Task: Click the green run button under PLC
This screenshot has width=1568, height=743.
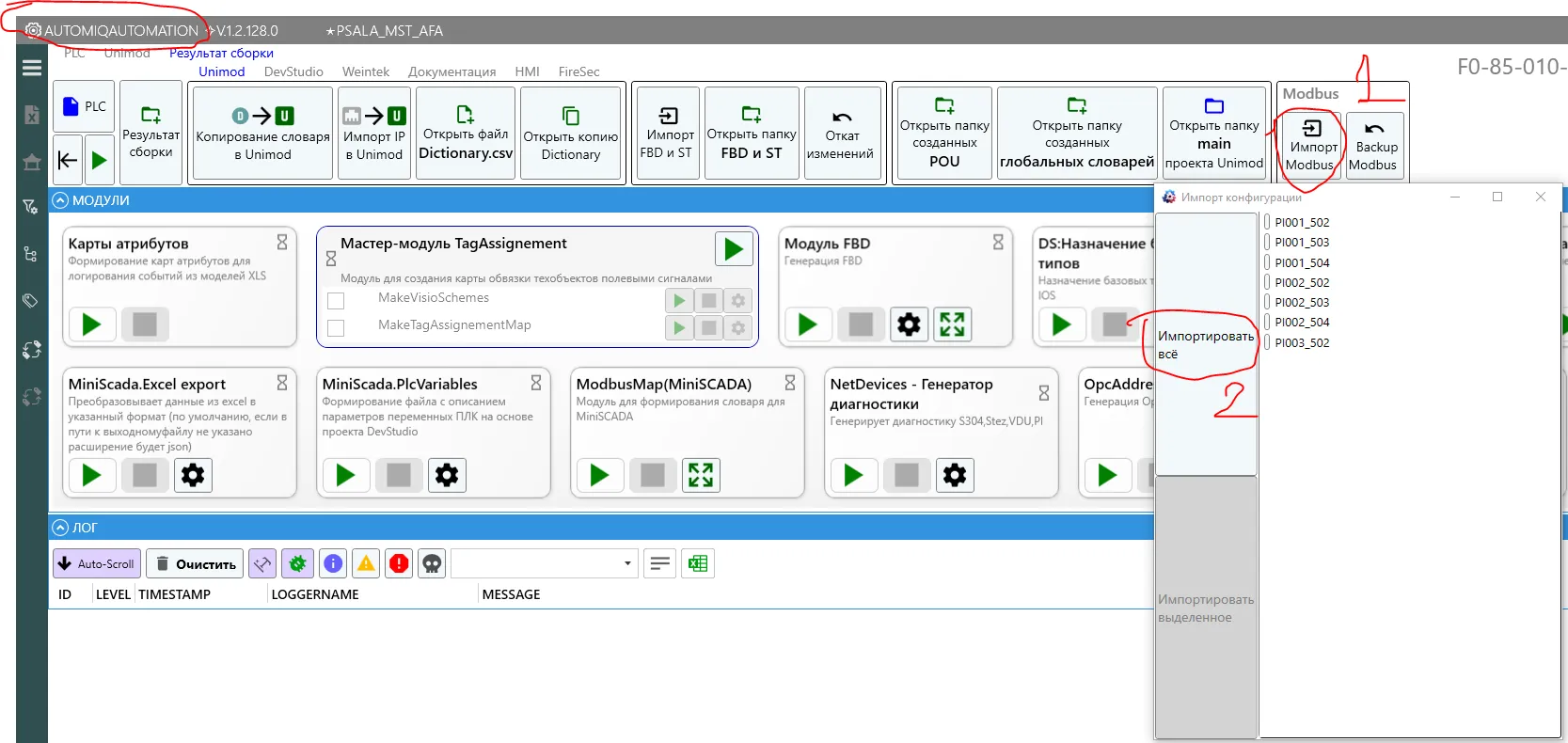Action: coord(99,160)
